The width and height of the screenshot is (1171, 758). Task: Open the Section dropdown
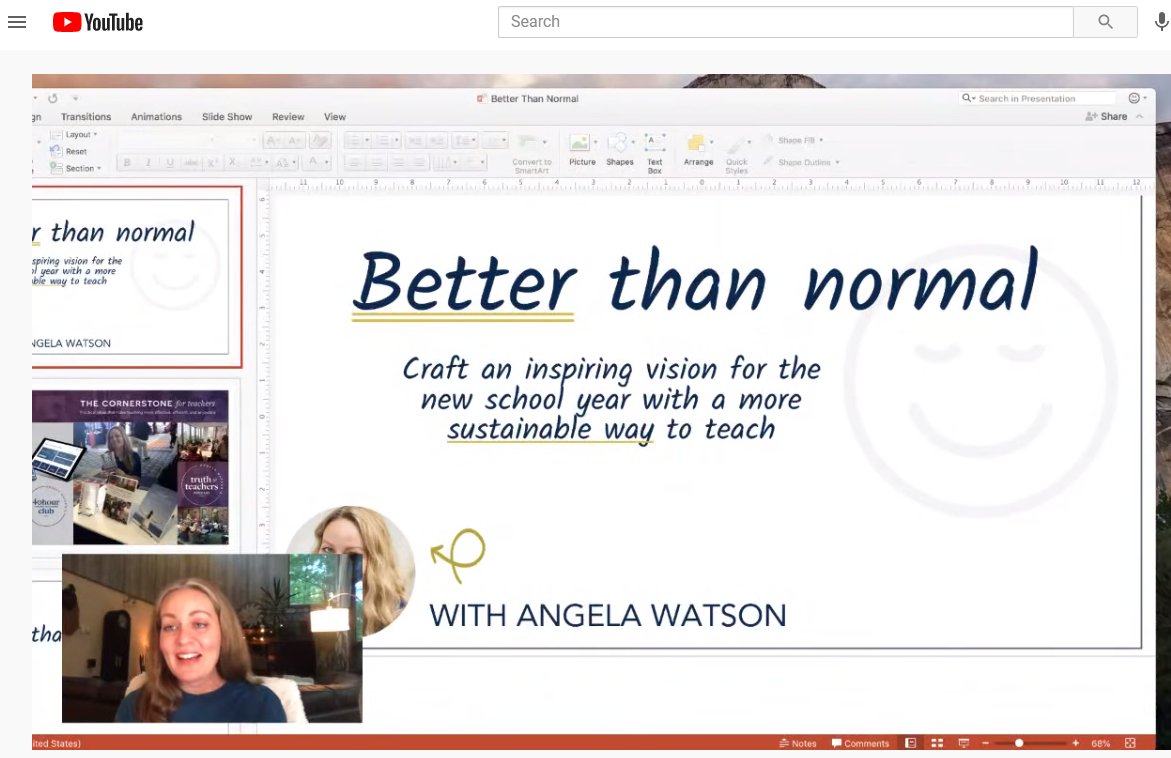(x=75, y=168)
